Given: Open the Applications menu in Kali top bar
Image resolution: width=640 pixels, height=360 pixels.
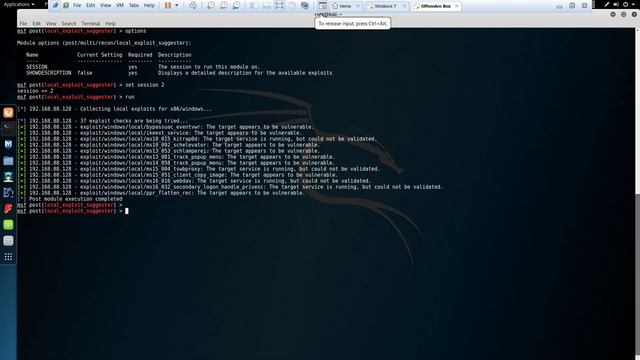Looking at the screenshot, I should coord(19,4).
